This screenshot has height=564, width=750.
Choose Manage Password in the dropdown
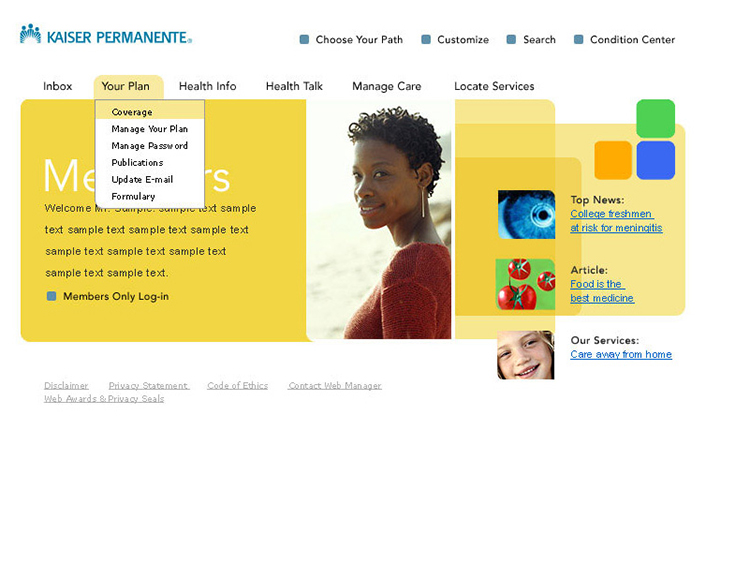click(x=149, y=146)
